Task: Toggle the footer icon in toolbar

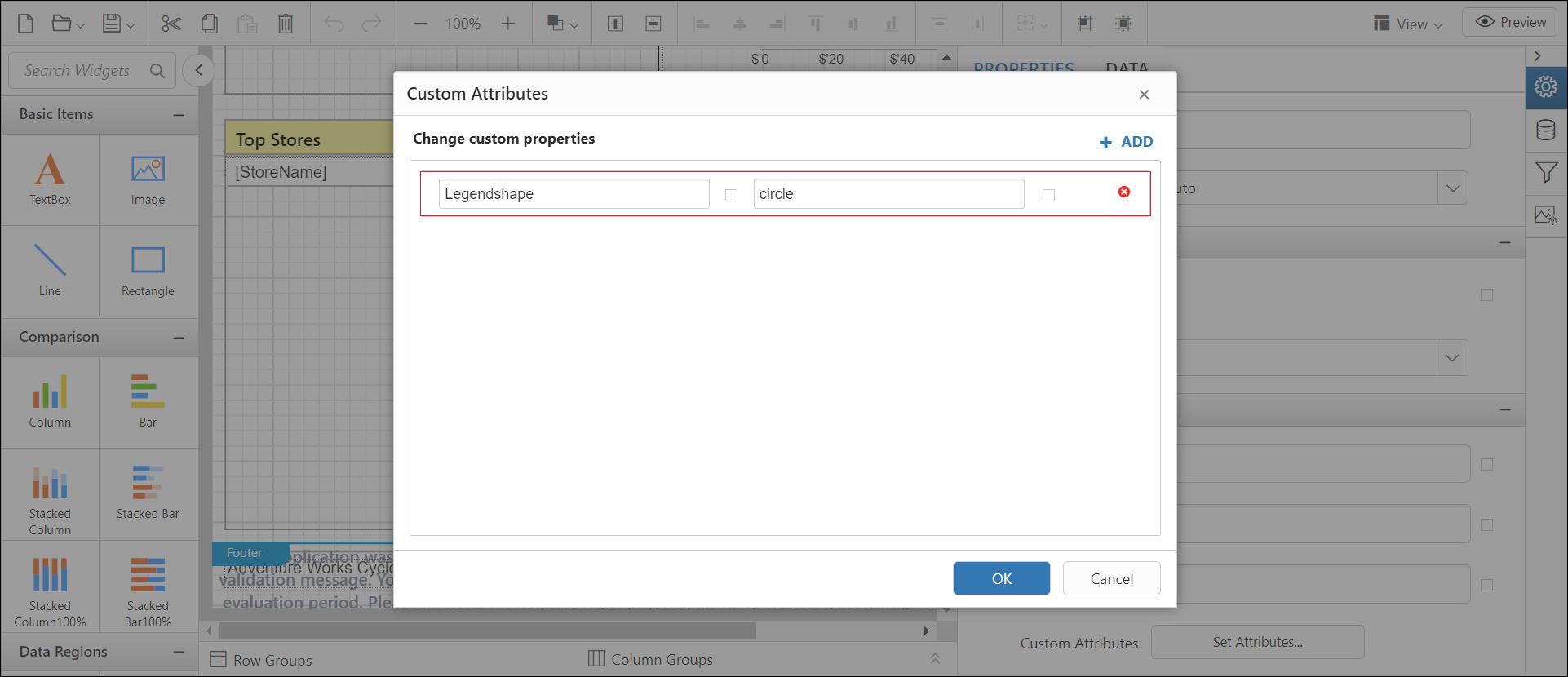Action: [653, 24]
